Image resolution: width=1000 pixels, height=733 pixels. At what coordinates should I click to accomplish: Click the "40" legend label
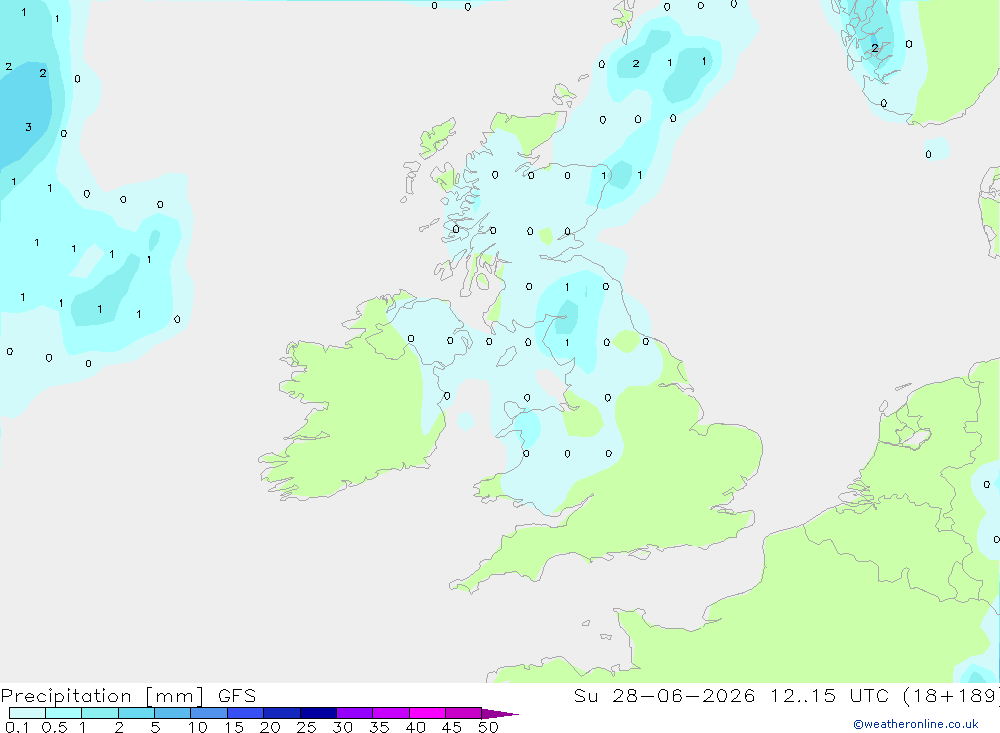click(416, 727)
